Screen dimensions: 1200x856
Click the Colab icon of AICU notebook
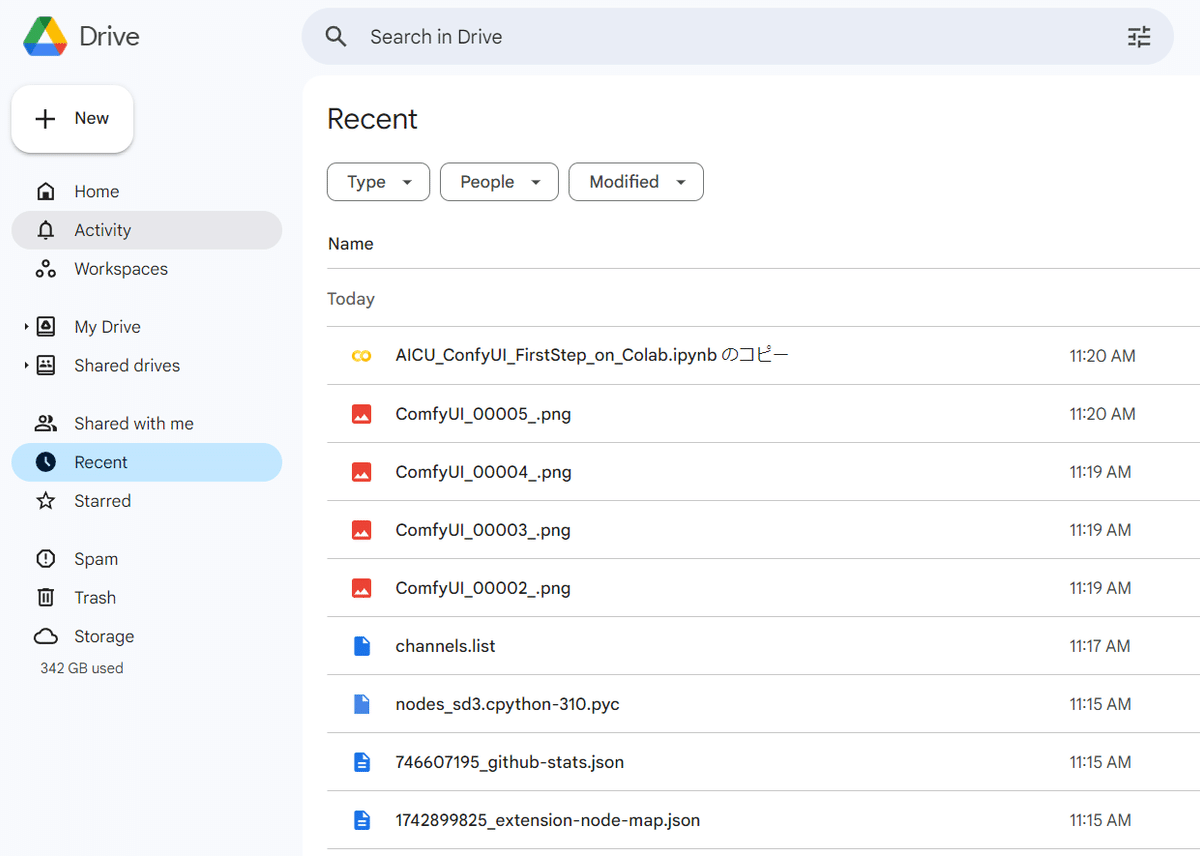[362, 356]
